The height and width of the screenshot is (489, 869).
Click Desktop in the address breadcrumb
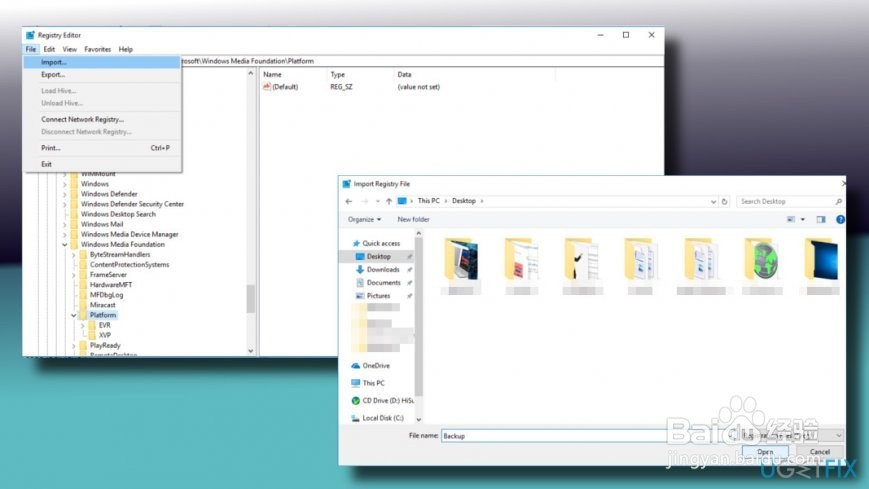[464, 201]
